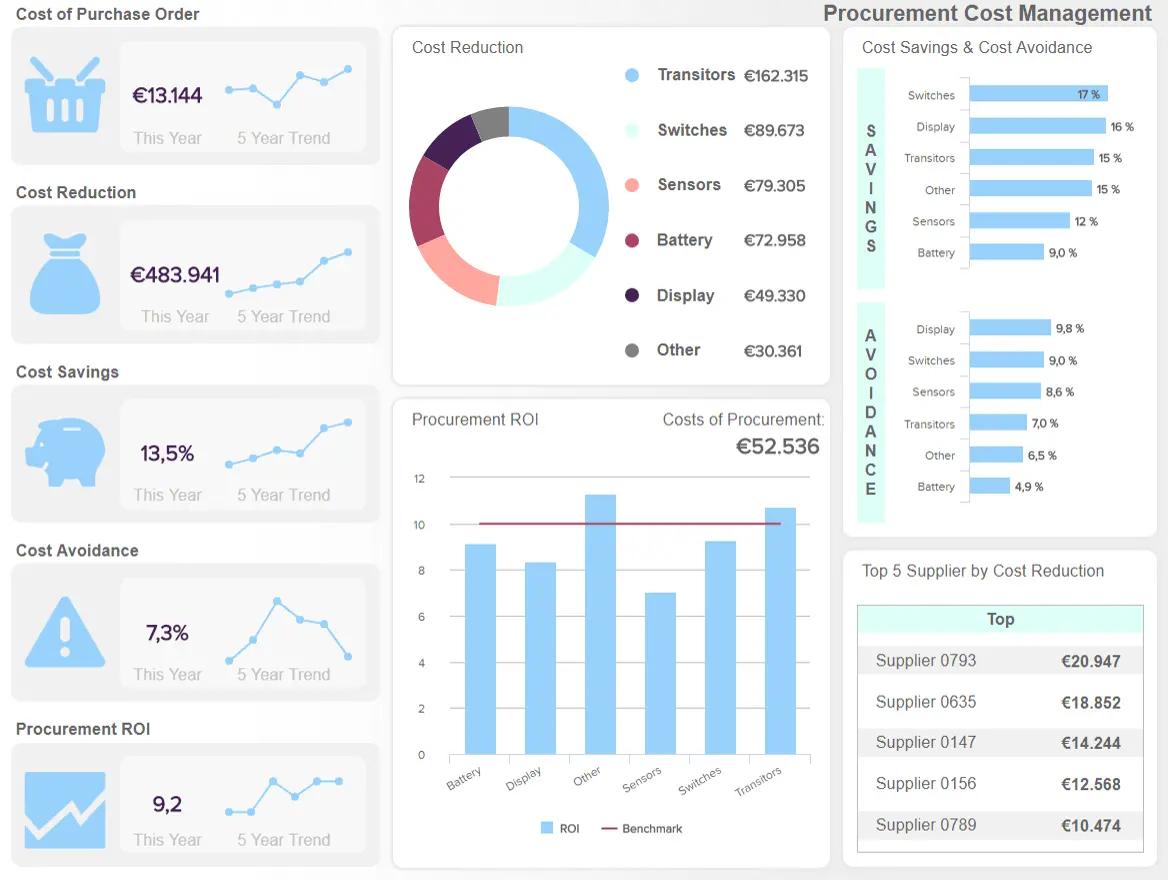
Task: Click the Battery €72.958 amount
Action: (774, 240)
